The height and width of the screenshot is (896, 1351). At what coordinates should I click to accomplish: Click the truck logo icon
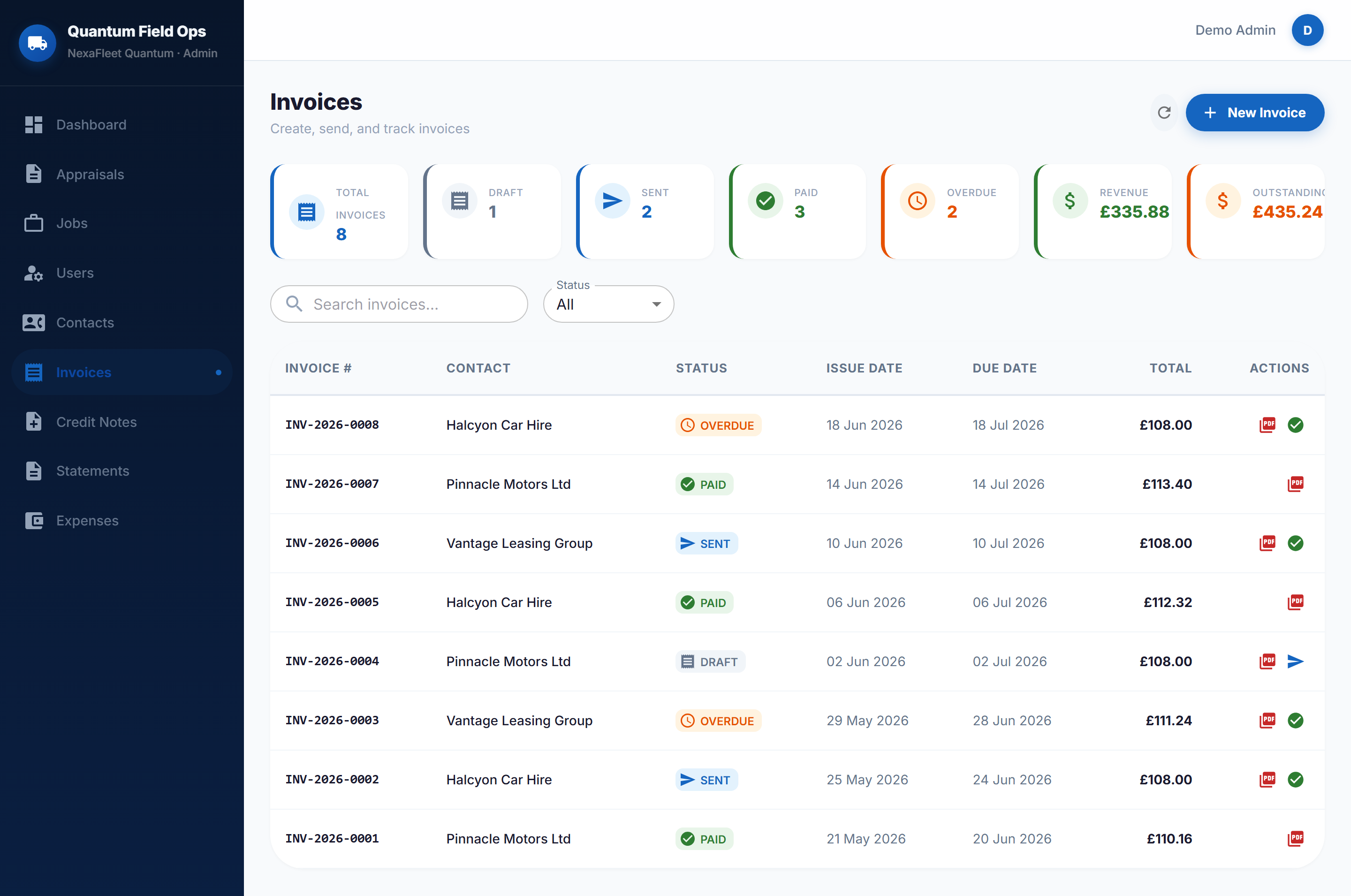37,42
